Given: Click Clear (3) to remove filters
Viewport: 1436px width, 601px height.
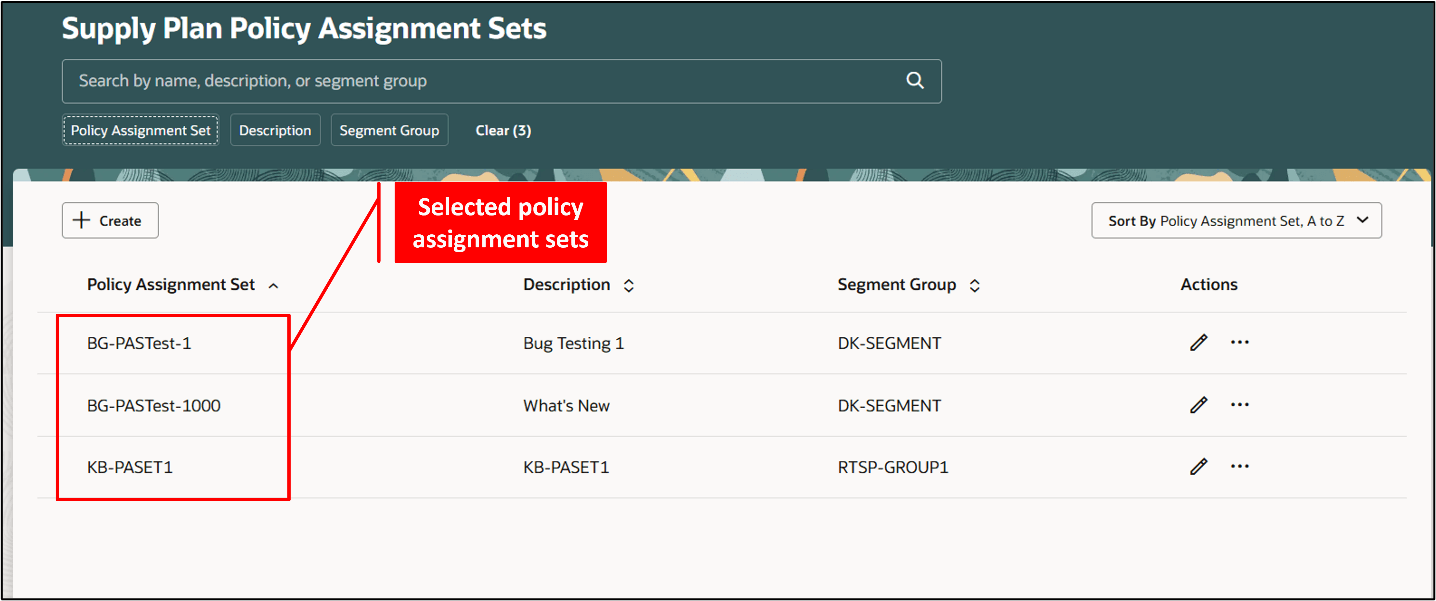Looking at the screenshot, I should pos(503,129).
